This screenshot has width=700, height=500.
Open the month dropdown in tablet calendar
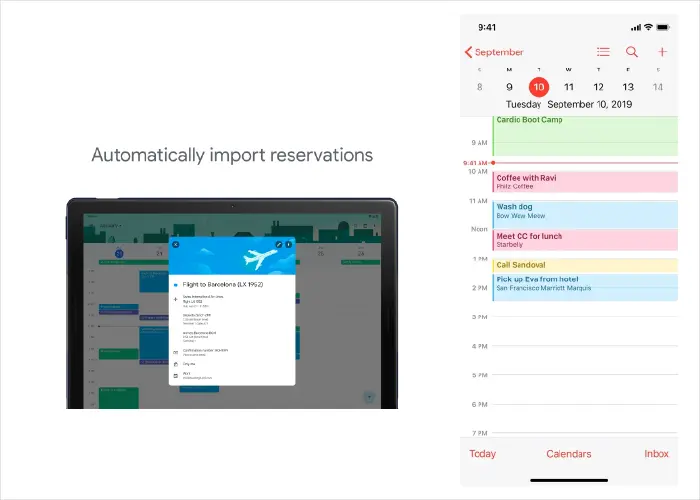110,225
